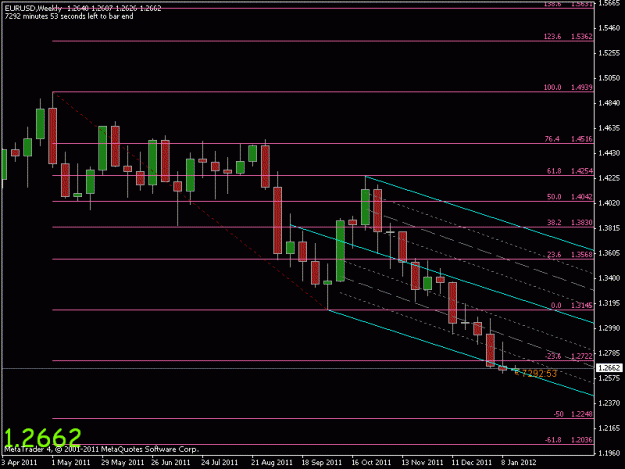Screen dimensions: 625x469
Task: Click the 8 Jan 2012 date label
Action: click(x=519, y=463)
